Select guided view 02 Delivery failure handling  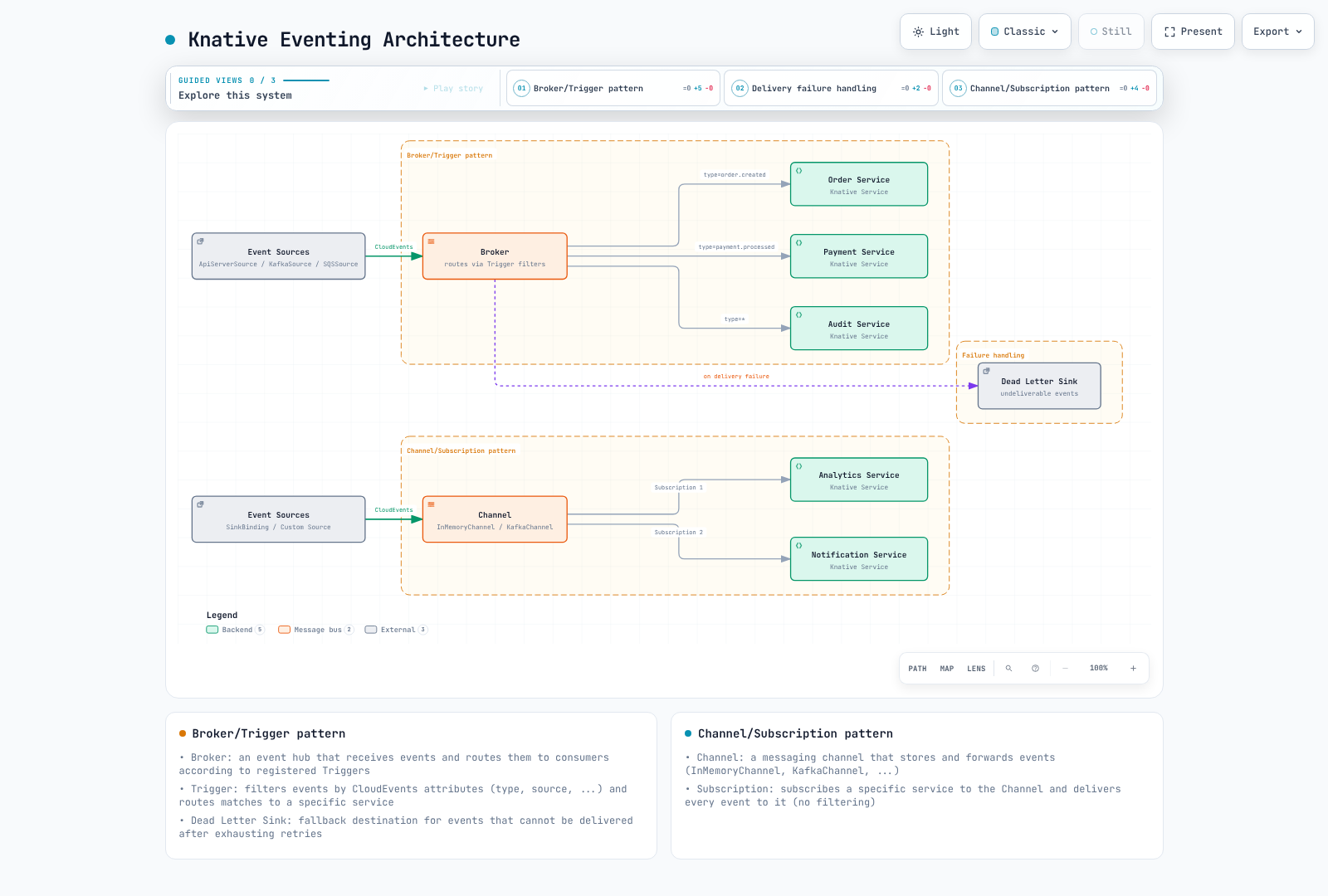coord(831,88)
